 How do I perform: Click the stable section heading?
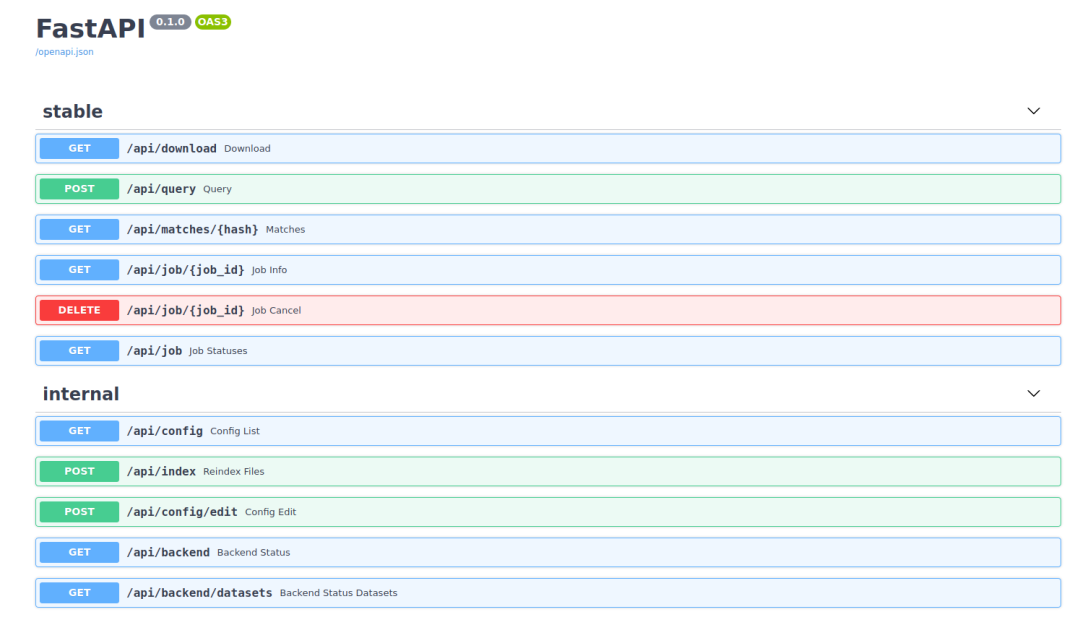click(72, 112)
